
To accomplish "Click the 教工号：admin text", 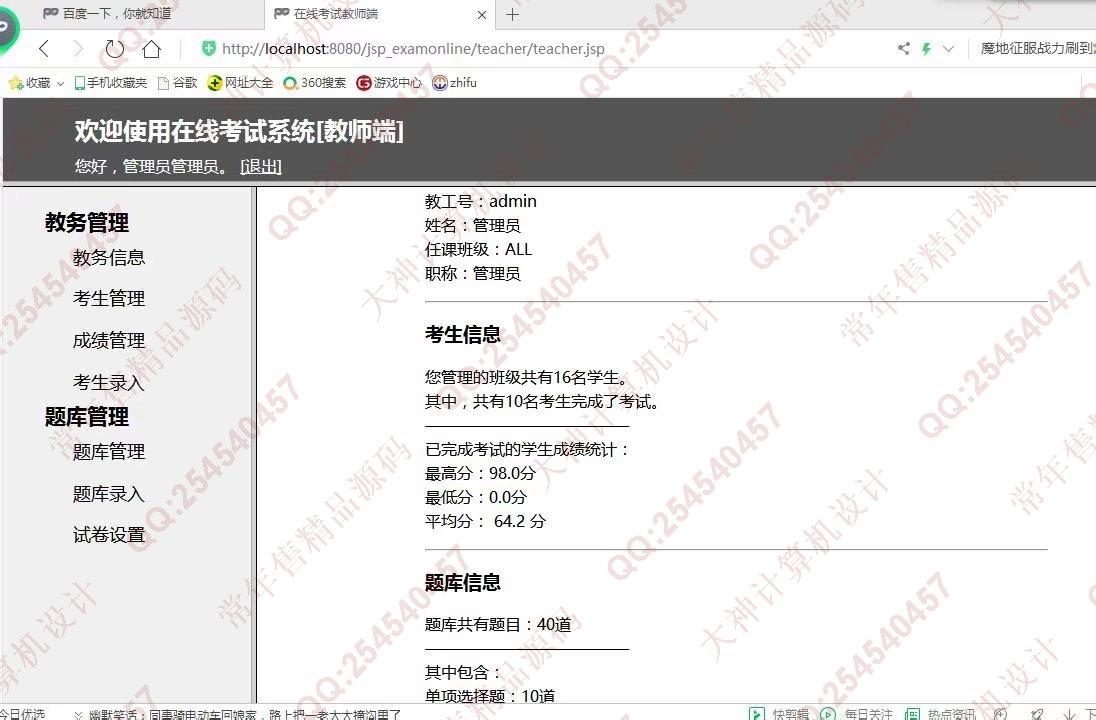I will 481,201.
